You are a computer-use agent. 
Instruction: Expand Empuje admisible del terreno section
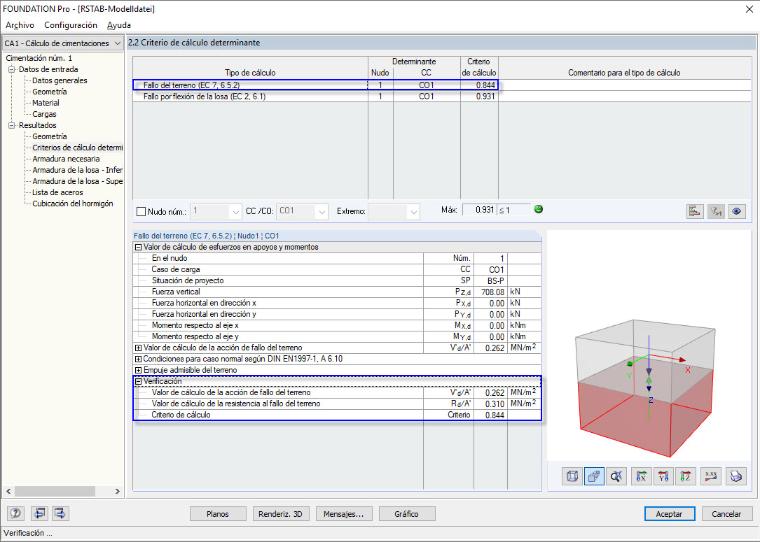coord(138,370)
